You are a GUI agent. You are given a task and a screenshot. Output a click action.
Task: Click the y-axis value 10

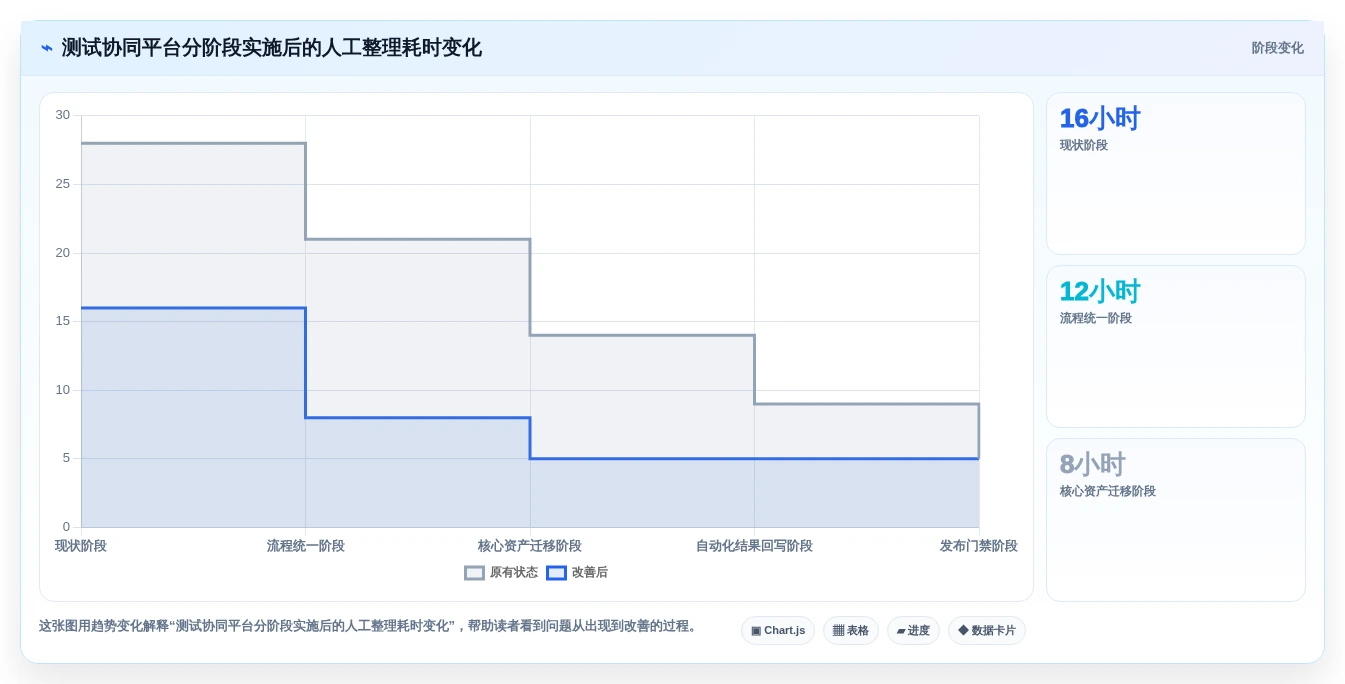click(63, 390)
